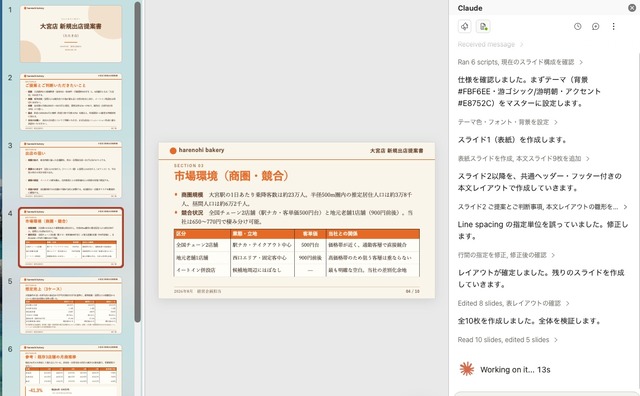This screenshot has height=396, width=640.
Task: Click table cell '地元老舗1店舗'
Action: pyautogui.click(x=202, y=258)
